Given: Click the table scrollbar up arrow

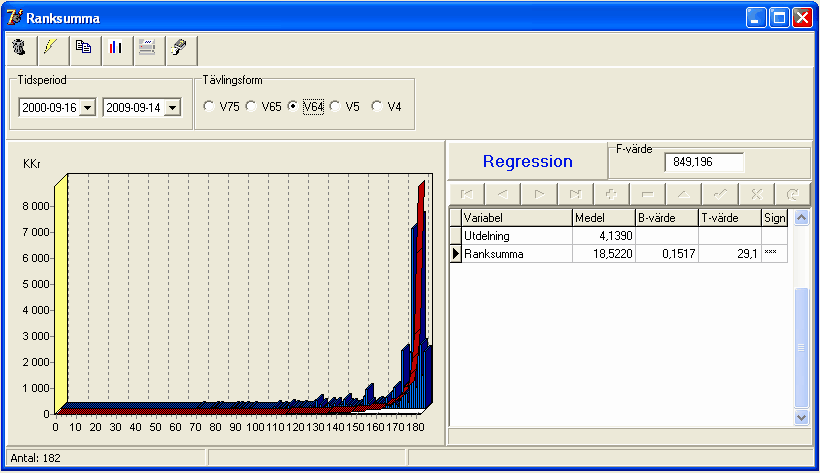Looking at the screenshot, I should (801, 217).
